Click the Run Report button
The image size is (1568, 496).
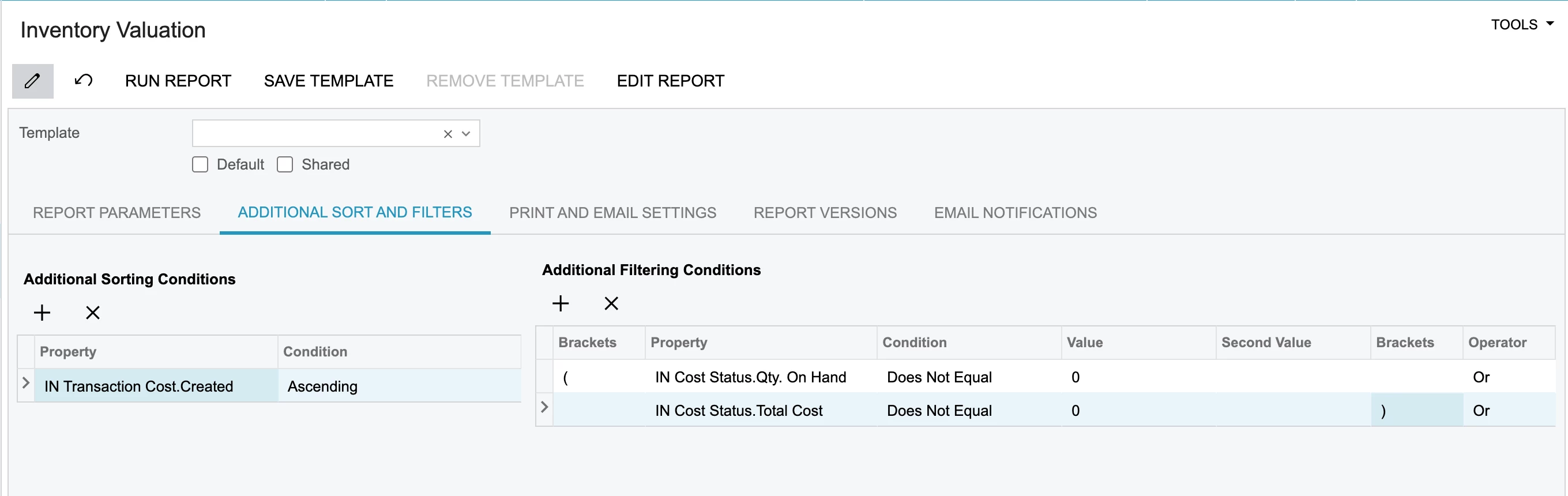(x=178, y=81)
